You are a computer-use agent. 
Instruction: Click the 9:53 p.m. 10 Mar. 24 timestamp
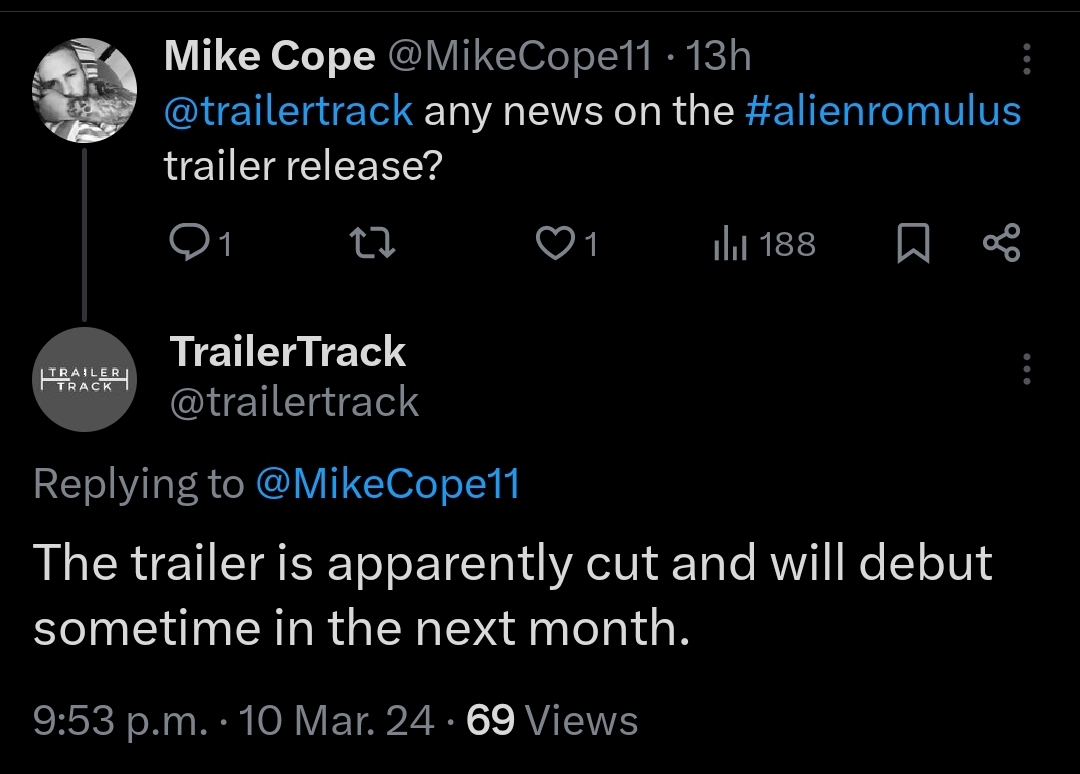click(x=234, y=721)
